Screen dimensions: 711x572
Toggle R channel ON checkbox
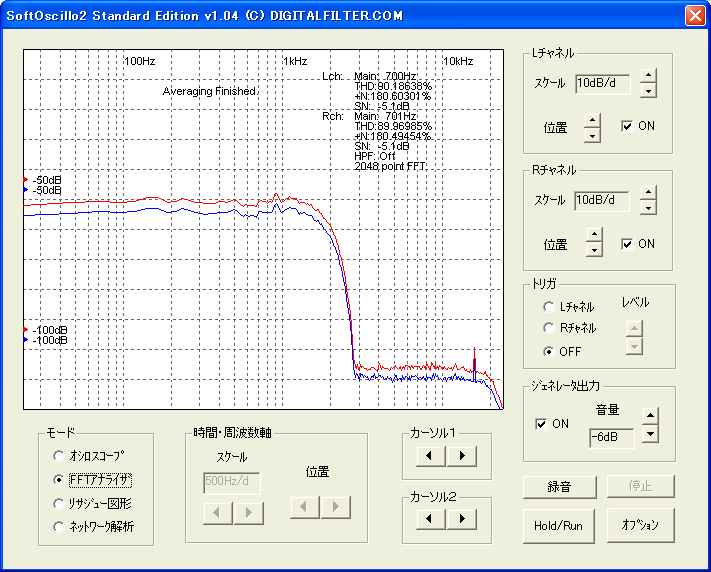coord(627,244)
